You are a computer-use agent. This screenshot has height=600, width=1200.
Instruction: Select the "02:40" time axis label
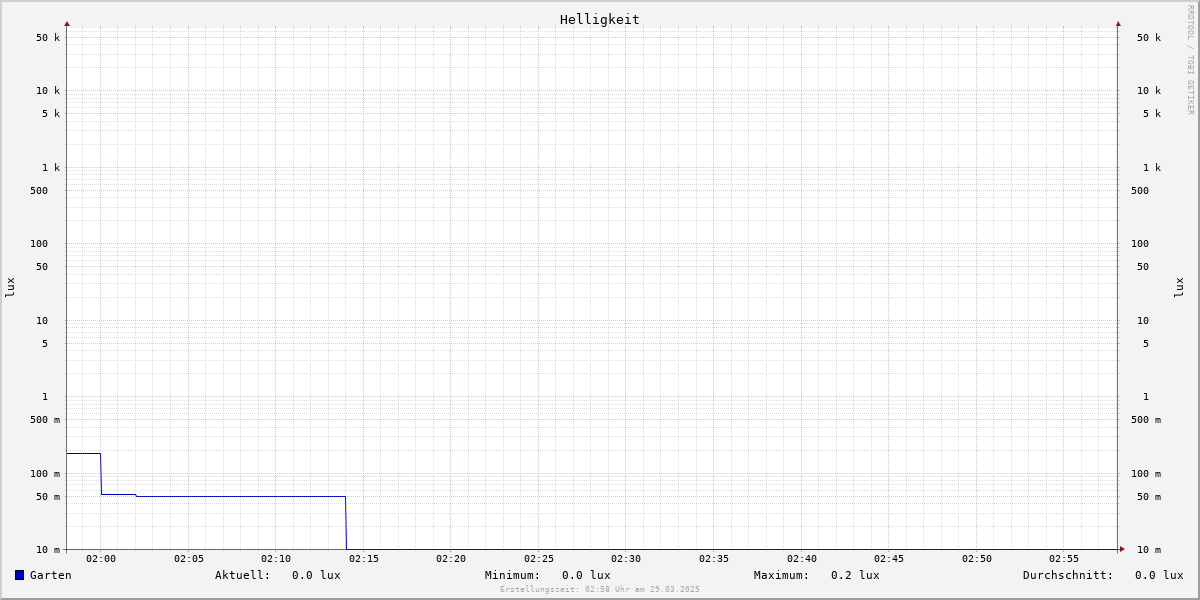tap(802, 559)
